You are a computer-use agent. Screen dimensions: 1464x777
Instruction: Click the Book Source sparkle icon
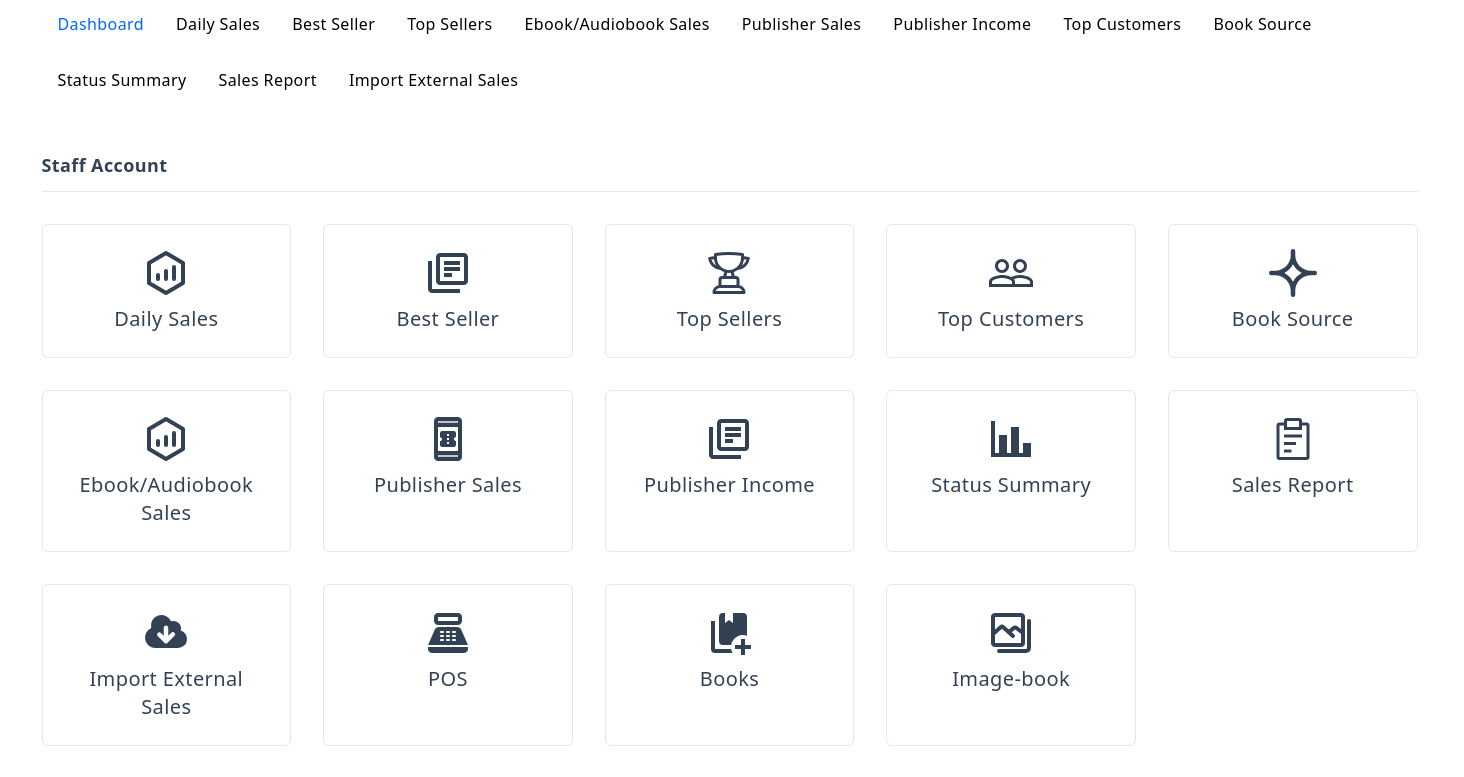tap(1292, 273)
